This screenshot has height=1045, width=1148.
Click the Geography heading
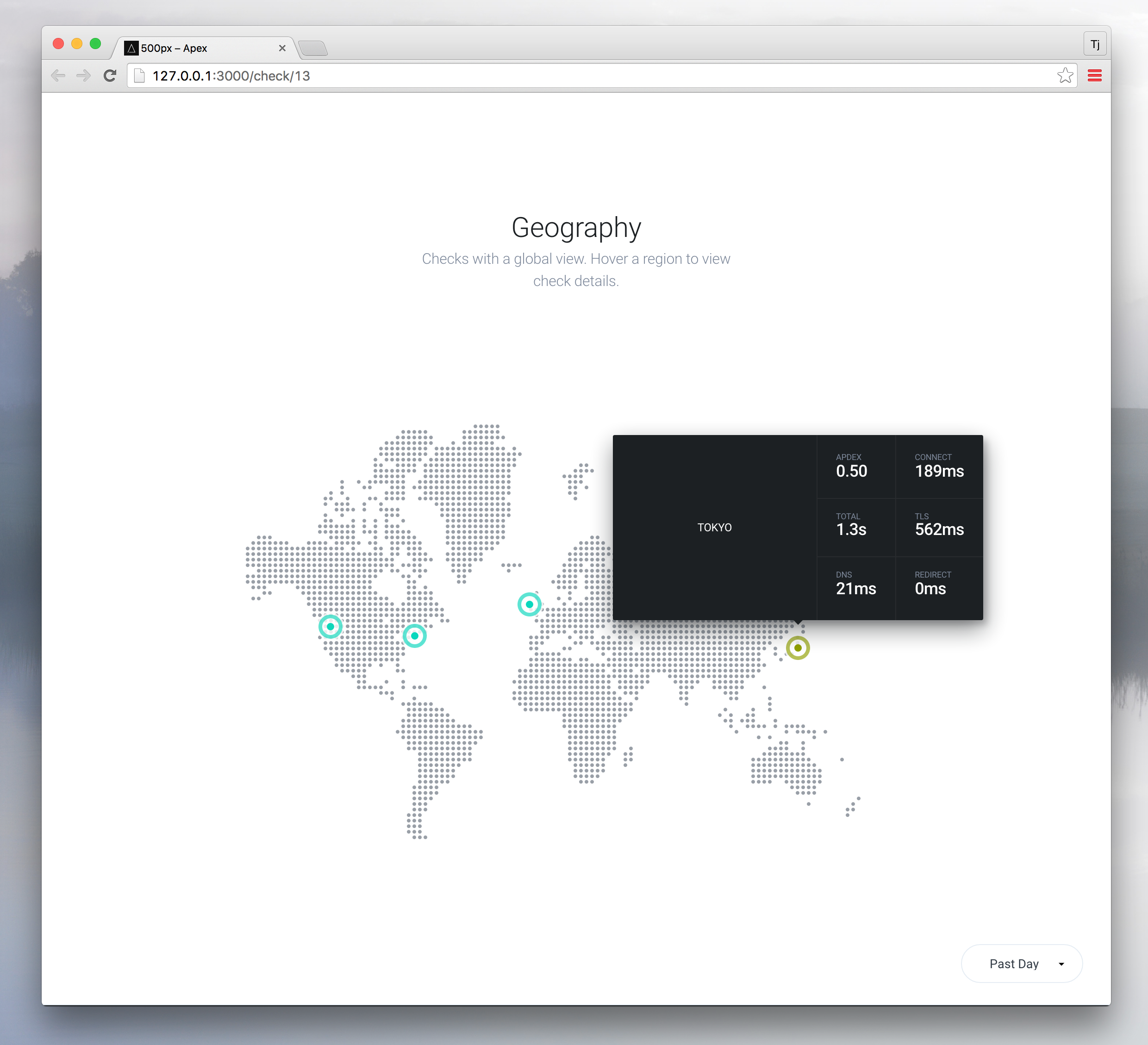pyautogui.click(x=576, y=228)
